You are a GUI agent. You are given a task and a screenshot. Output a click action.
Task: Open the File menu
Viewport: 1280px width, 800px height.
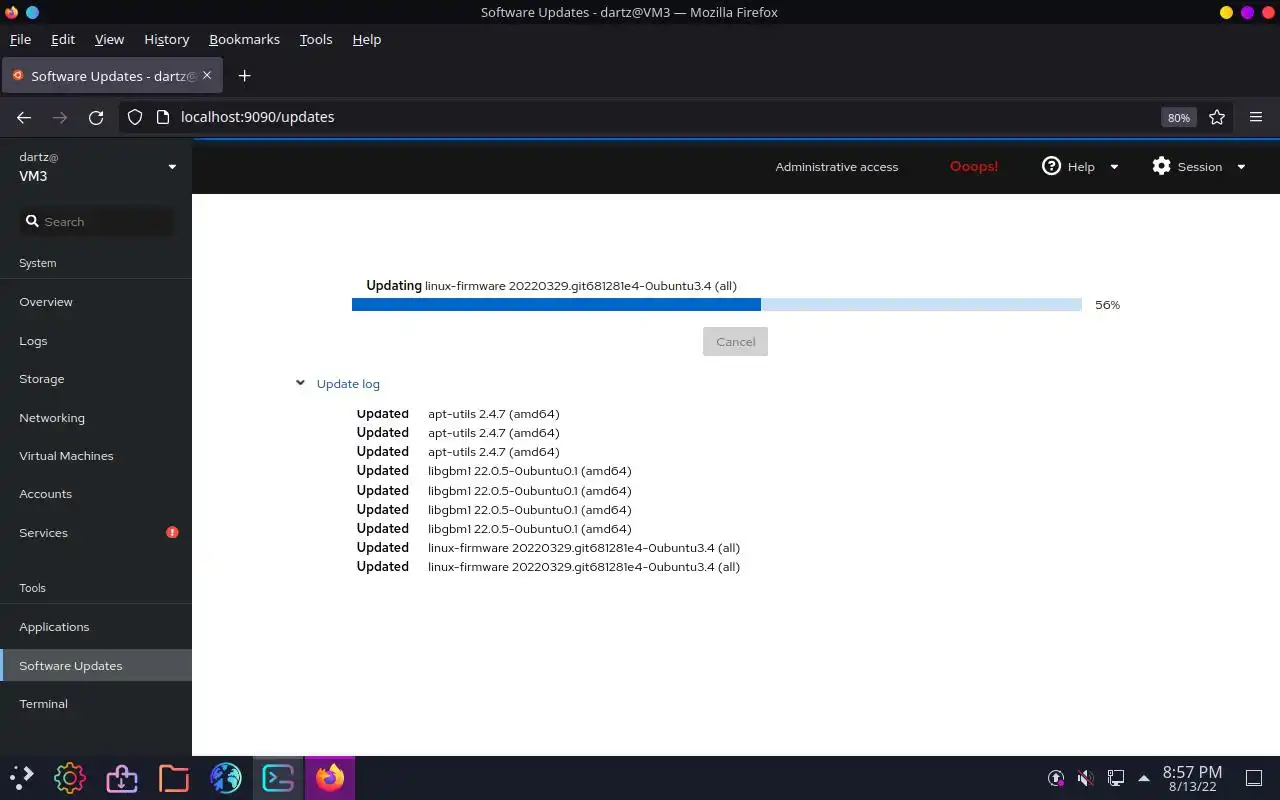coord(20,39)
